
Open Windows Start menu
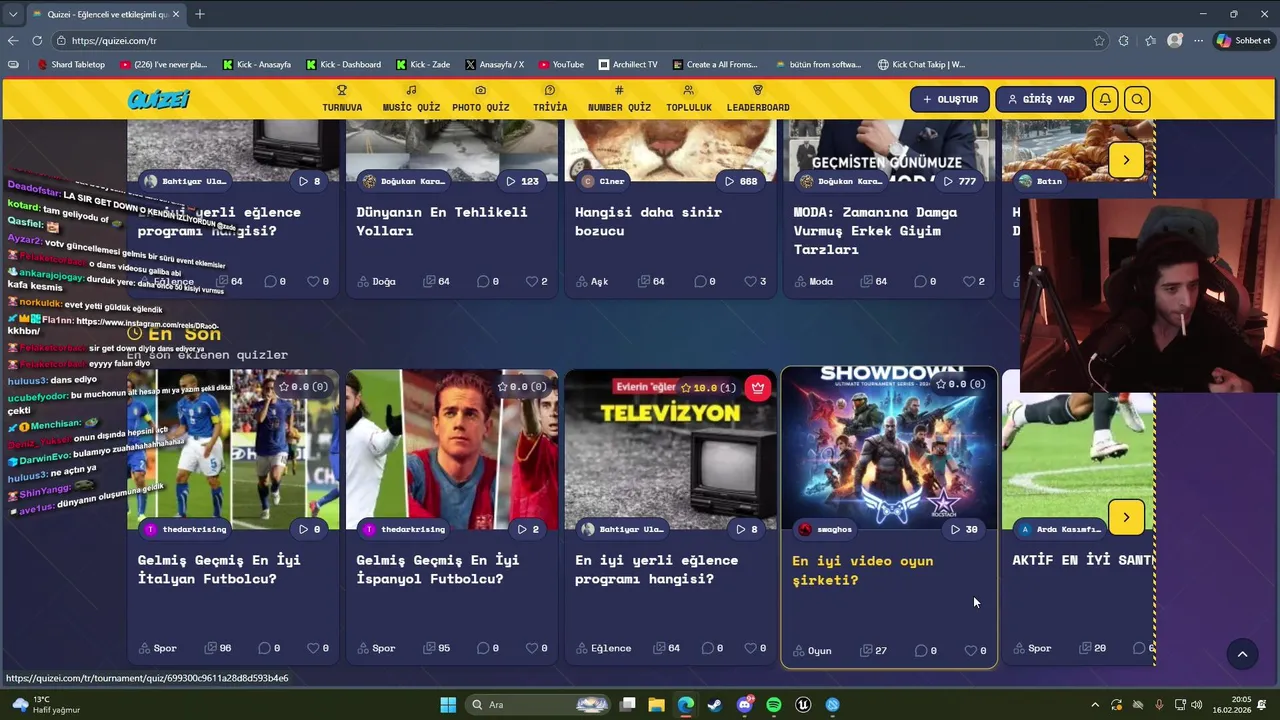pos(447,704)
